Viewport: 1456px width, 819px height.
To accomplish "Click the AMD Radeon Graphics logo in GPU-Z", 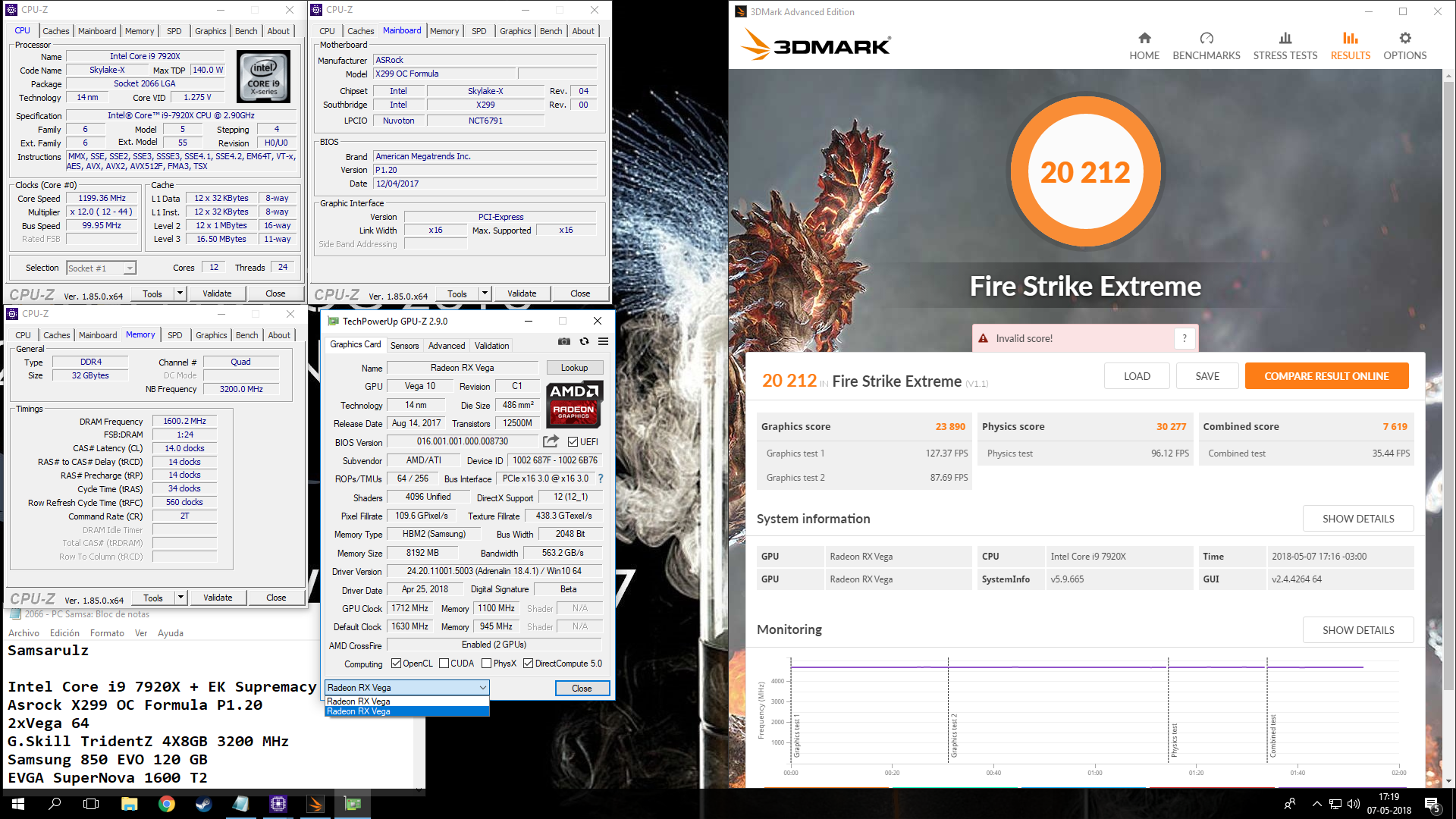I will (574, 404).
